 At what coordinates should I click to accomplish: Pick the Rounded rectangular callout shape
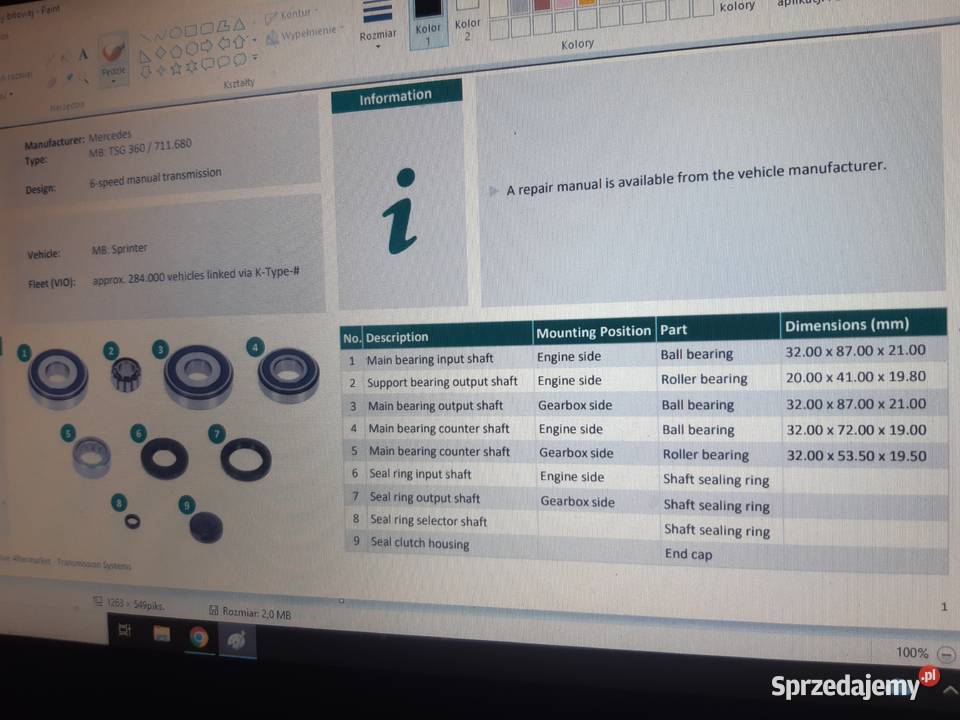coord(208,64)
